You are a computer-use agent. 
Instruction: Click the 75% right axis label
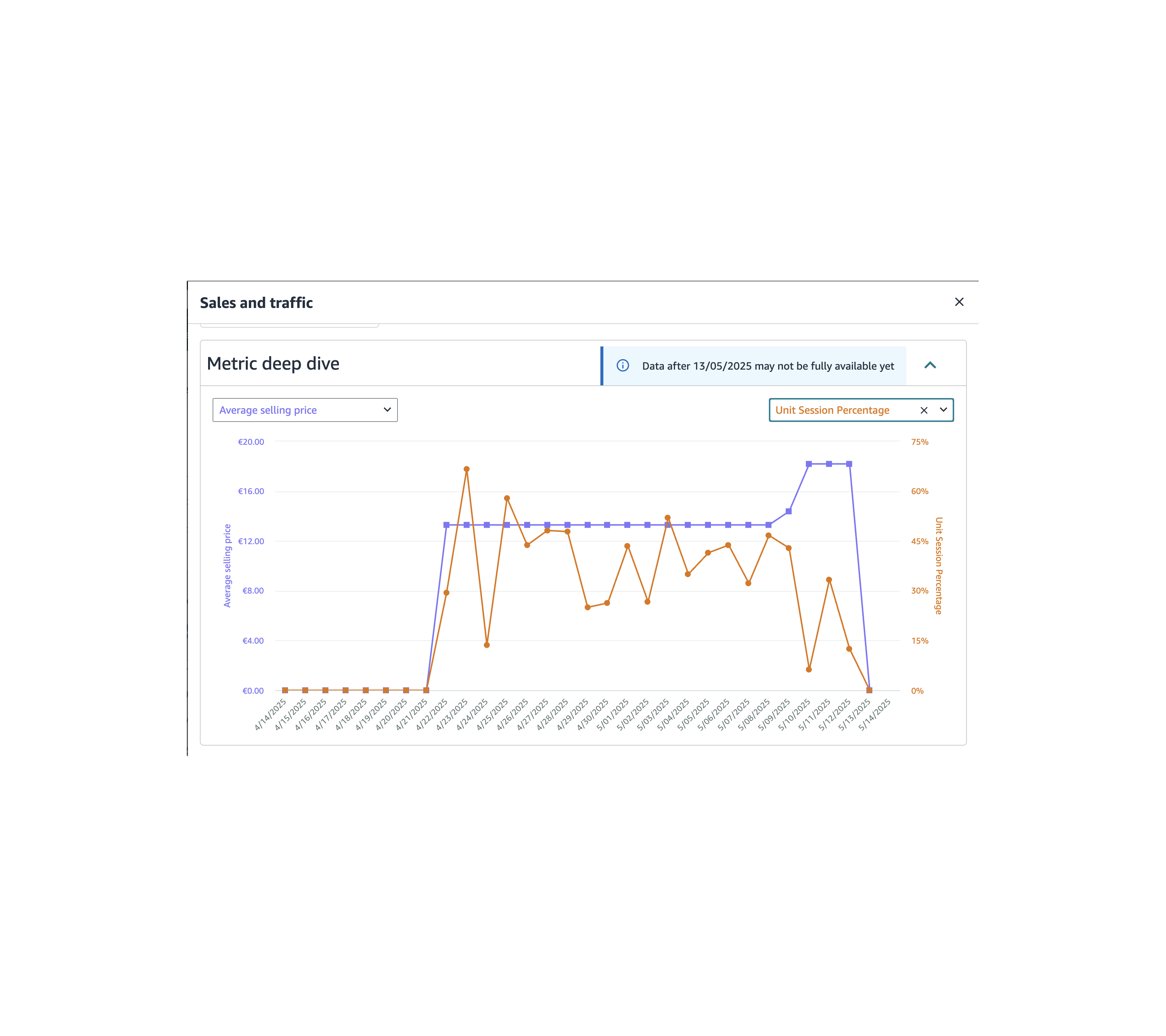tap(919, 442)
